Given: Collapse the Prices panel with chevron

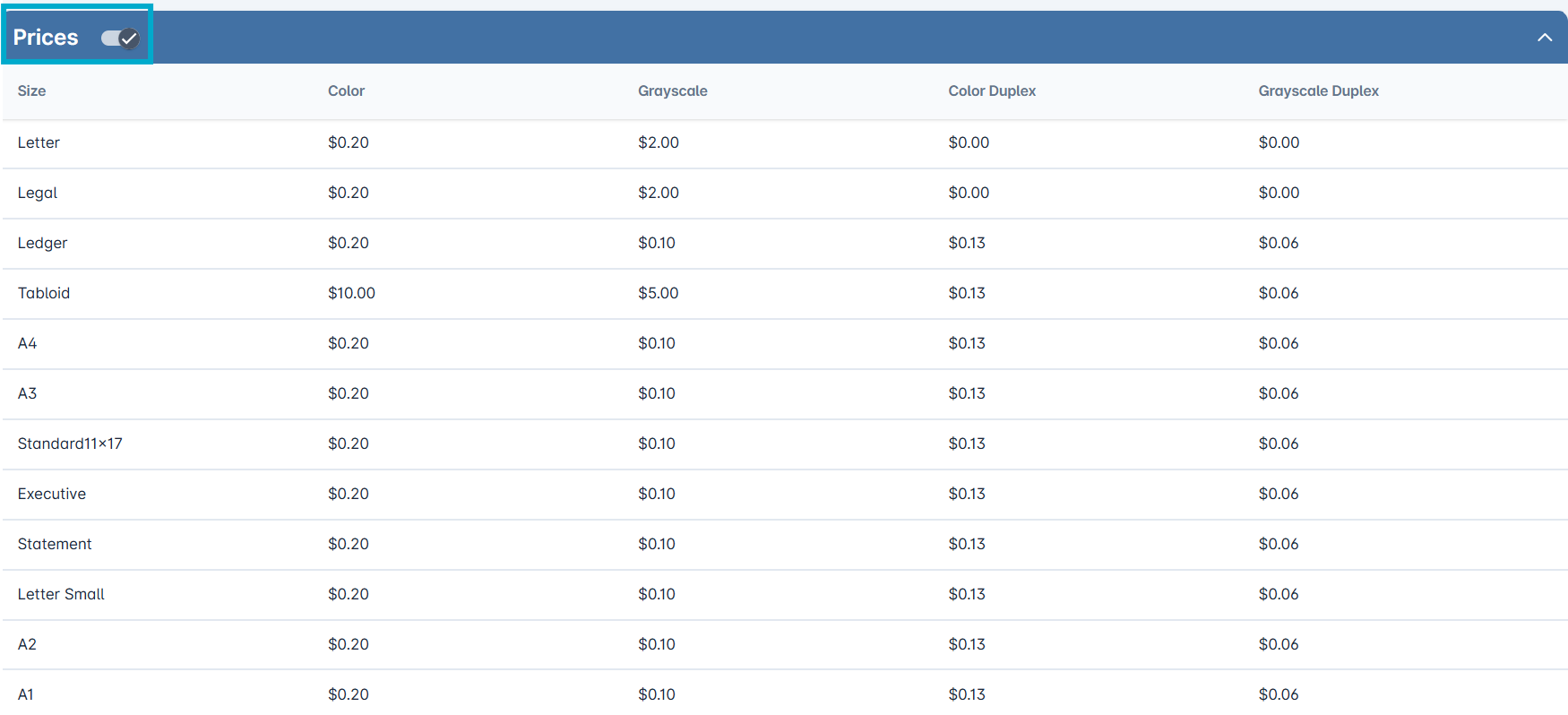Looking at the screenshot, I should tap(1545, 38).
